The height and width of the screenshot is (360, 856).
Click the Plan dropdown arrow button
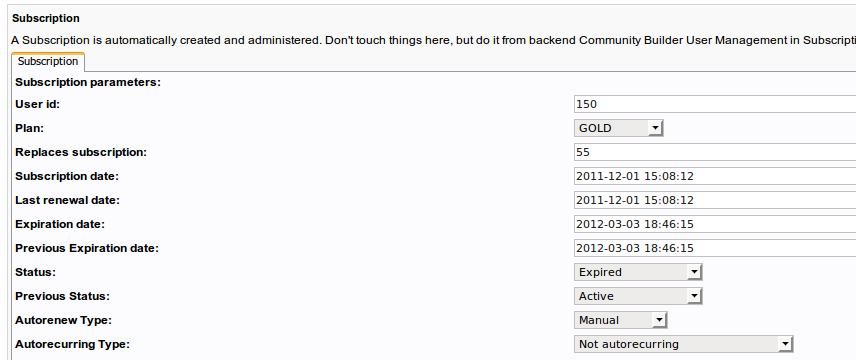655,128
